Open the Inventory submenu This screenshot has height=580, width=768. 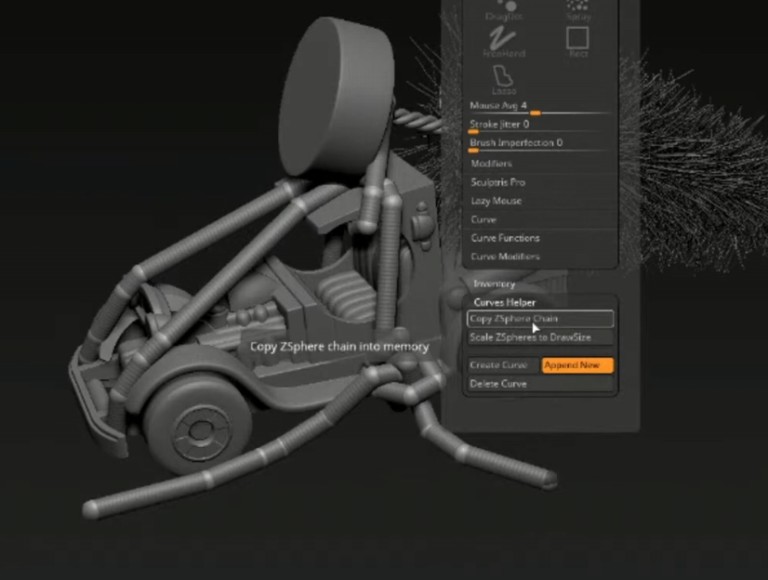(494, 284)
